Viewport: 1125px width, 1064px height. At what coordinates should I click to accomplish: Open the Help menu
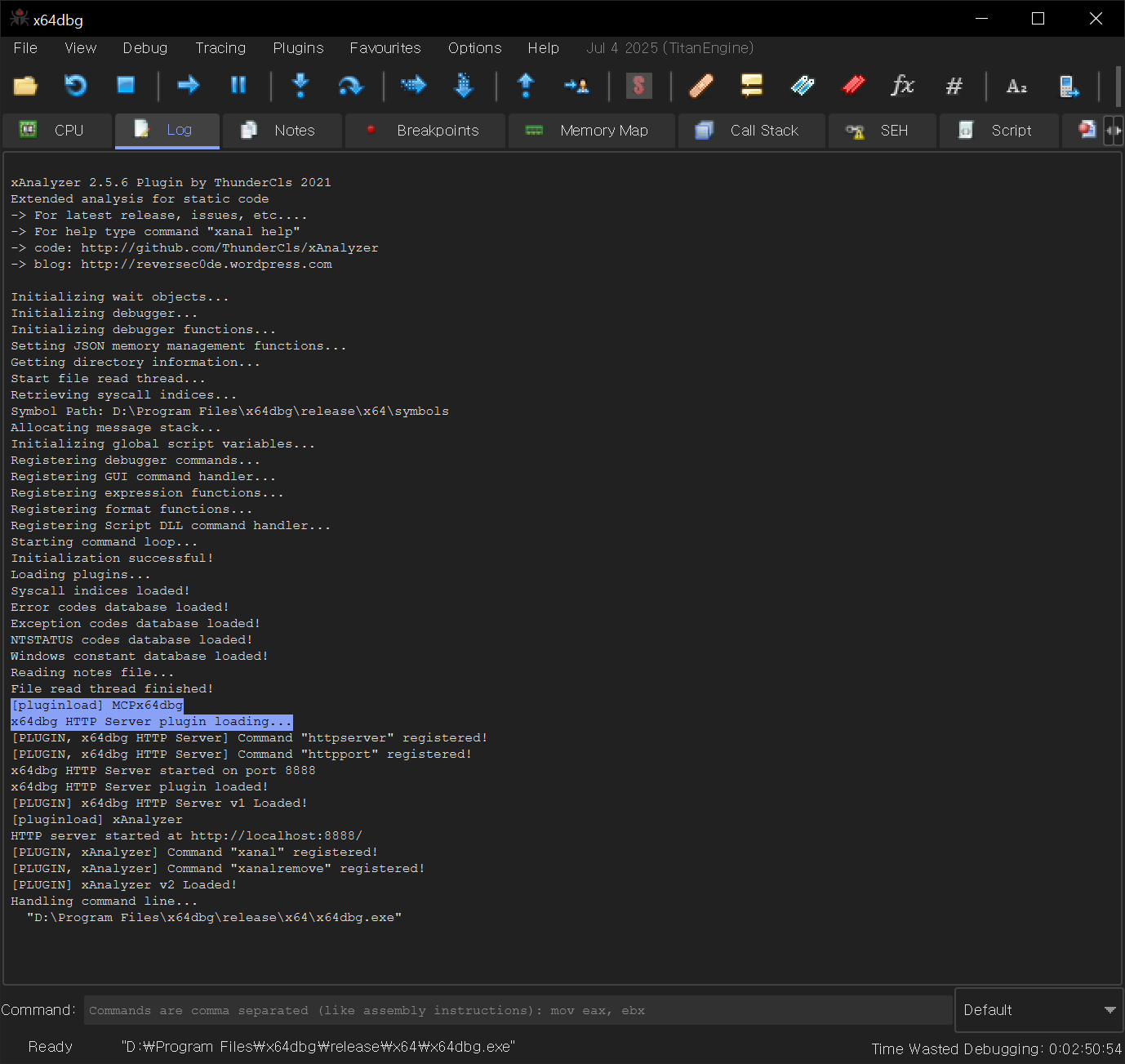point(543,48)
